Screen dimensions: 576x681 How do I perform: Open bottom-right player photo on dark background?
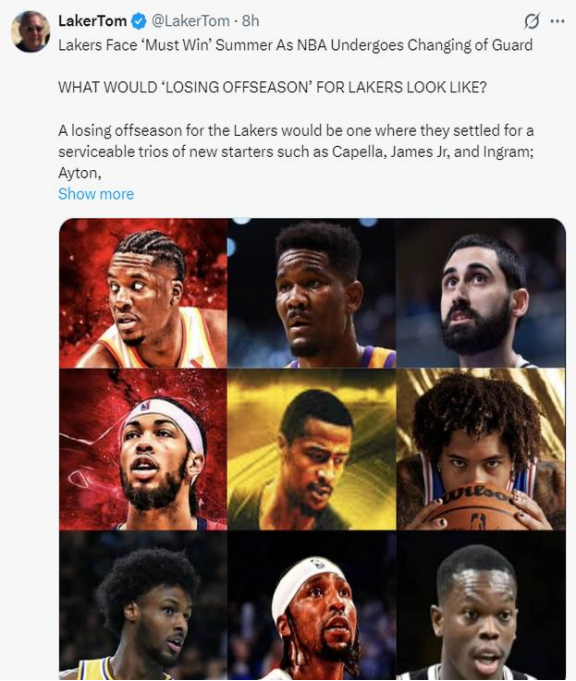(x=481, y=605)
